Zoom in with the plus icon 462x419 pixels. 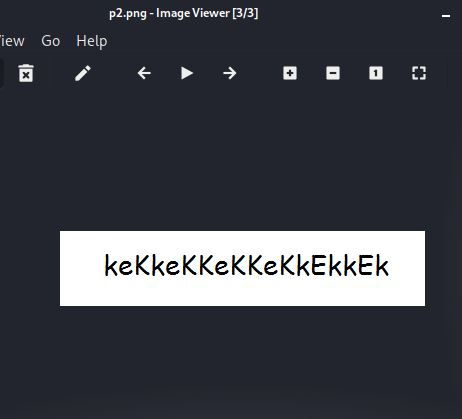290,73
